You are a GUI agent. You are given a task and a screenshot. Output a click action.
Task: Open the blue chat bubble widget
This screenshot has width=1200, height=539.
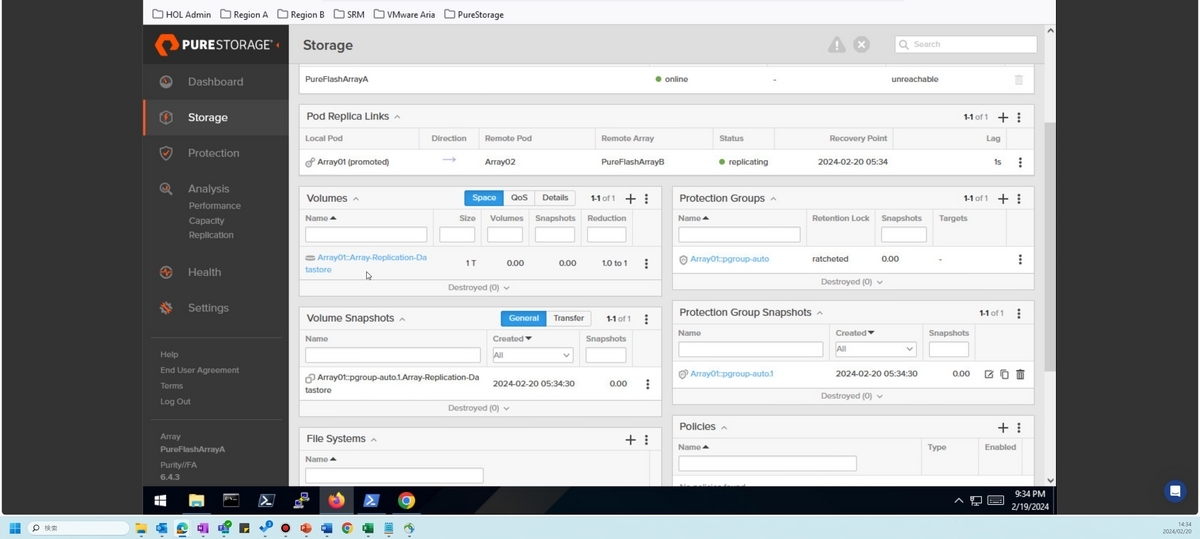(x=1175, y=491)
